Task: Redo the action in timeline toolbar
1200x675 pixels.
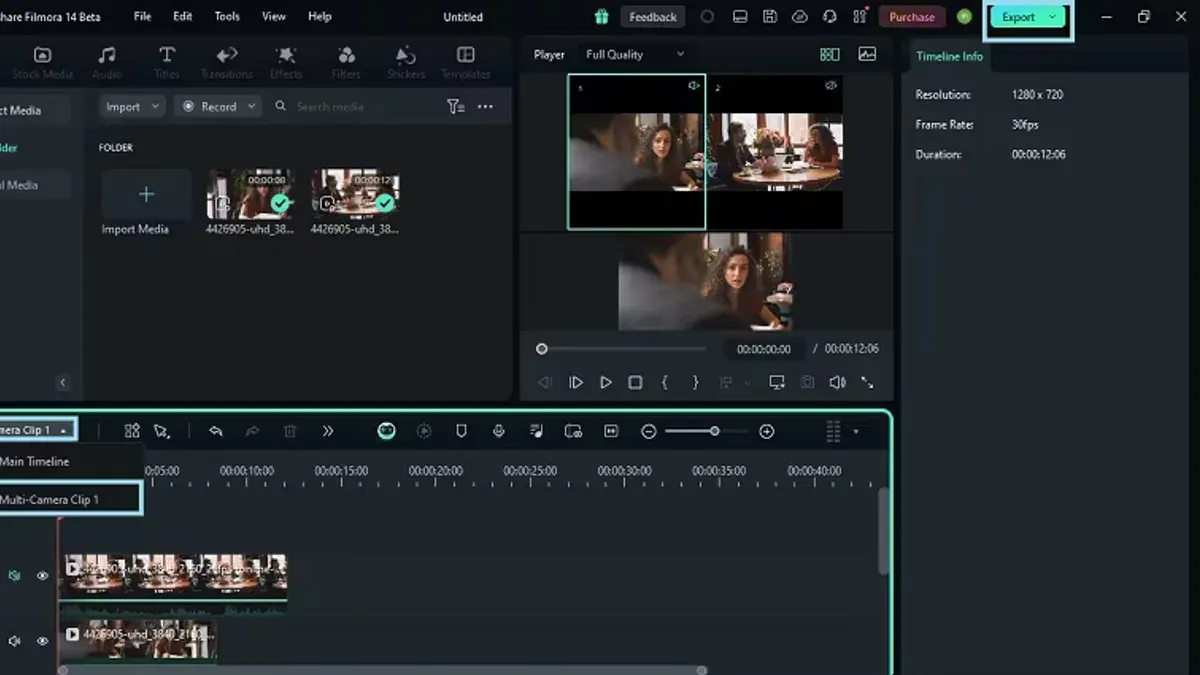Action: pyautogui.click(x=252, y=431)
